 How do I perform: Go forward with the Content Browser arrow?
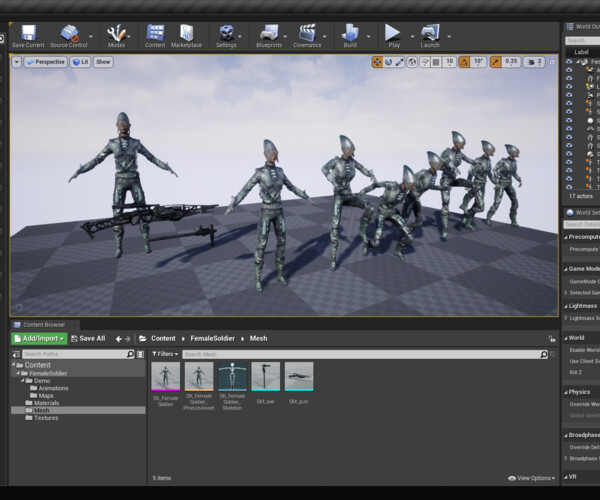(x=128, y=339)
